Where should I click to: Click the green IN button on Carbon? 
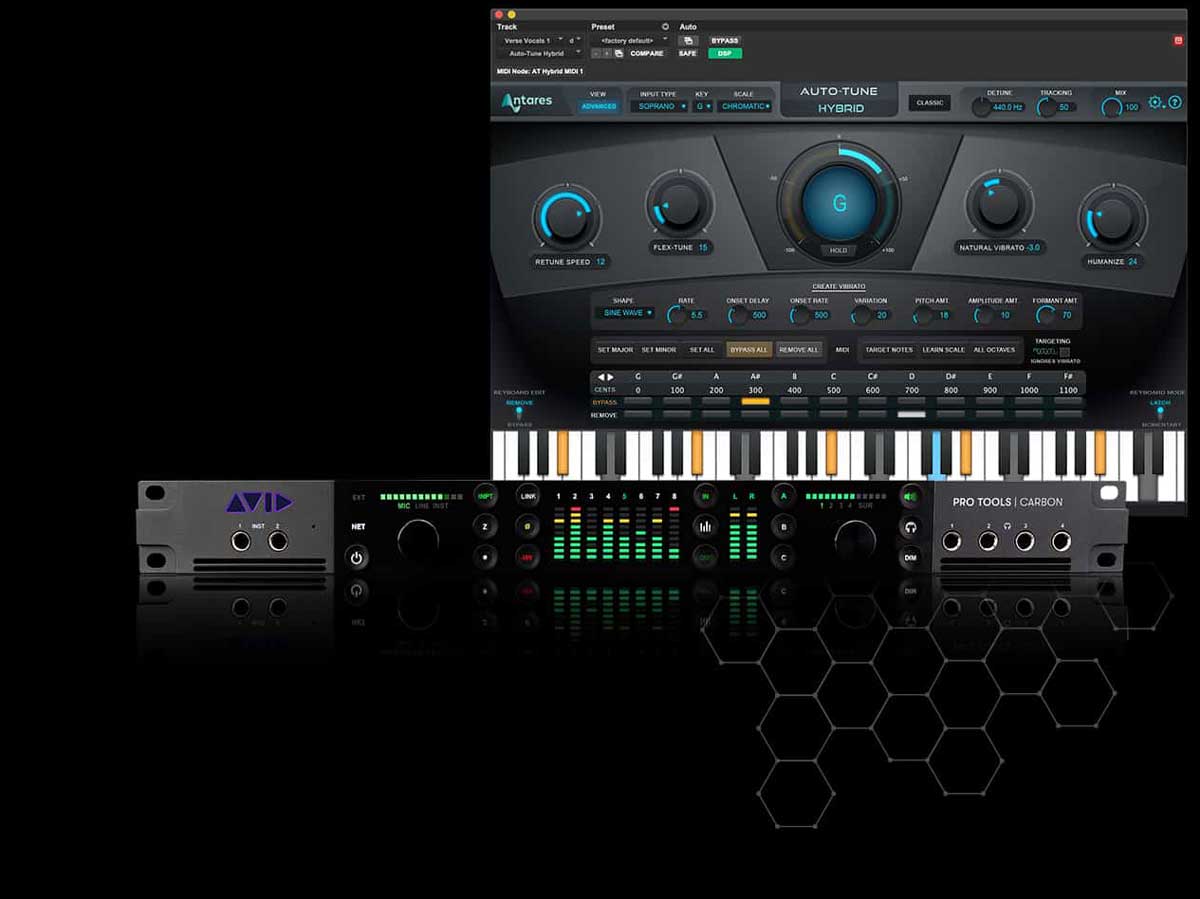[x=706, y=495]
